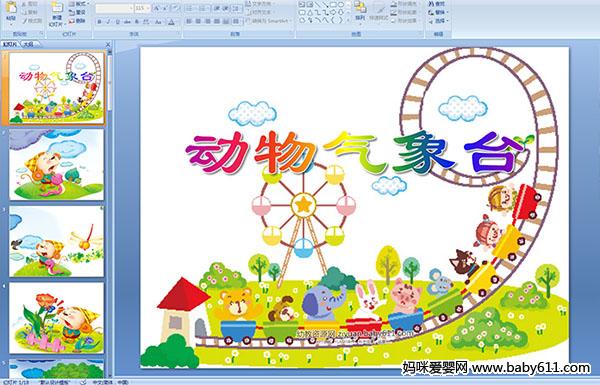Image resolution: width=600 pixels, height=385 pixels.
Task: Select the oval shape in the shapes gallery
Action: (x=341, y=5)
